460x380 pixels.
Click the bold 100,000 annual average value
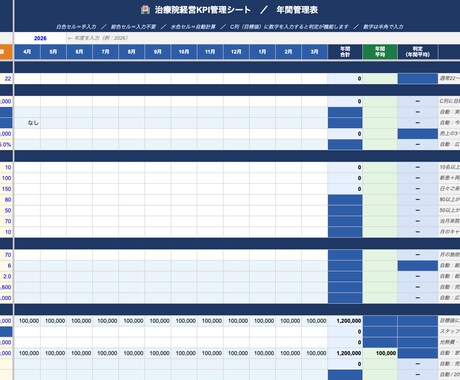tap(386, 353)
